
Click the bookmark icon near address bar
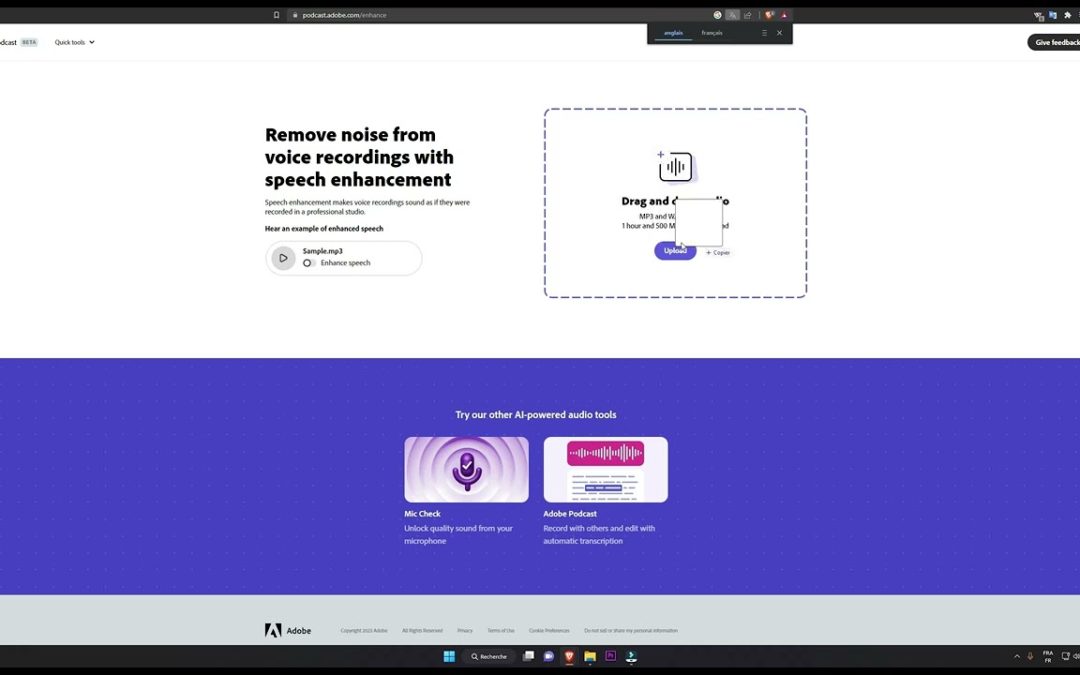[x=276, y=14]
